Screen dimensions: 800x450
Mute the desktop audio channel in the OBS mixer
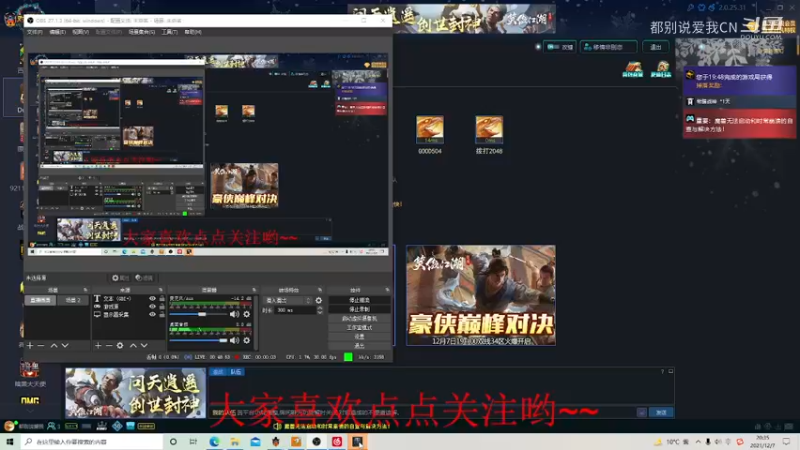(234, 340)
